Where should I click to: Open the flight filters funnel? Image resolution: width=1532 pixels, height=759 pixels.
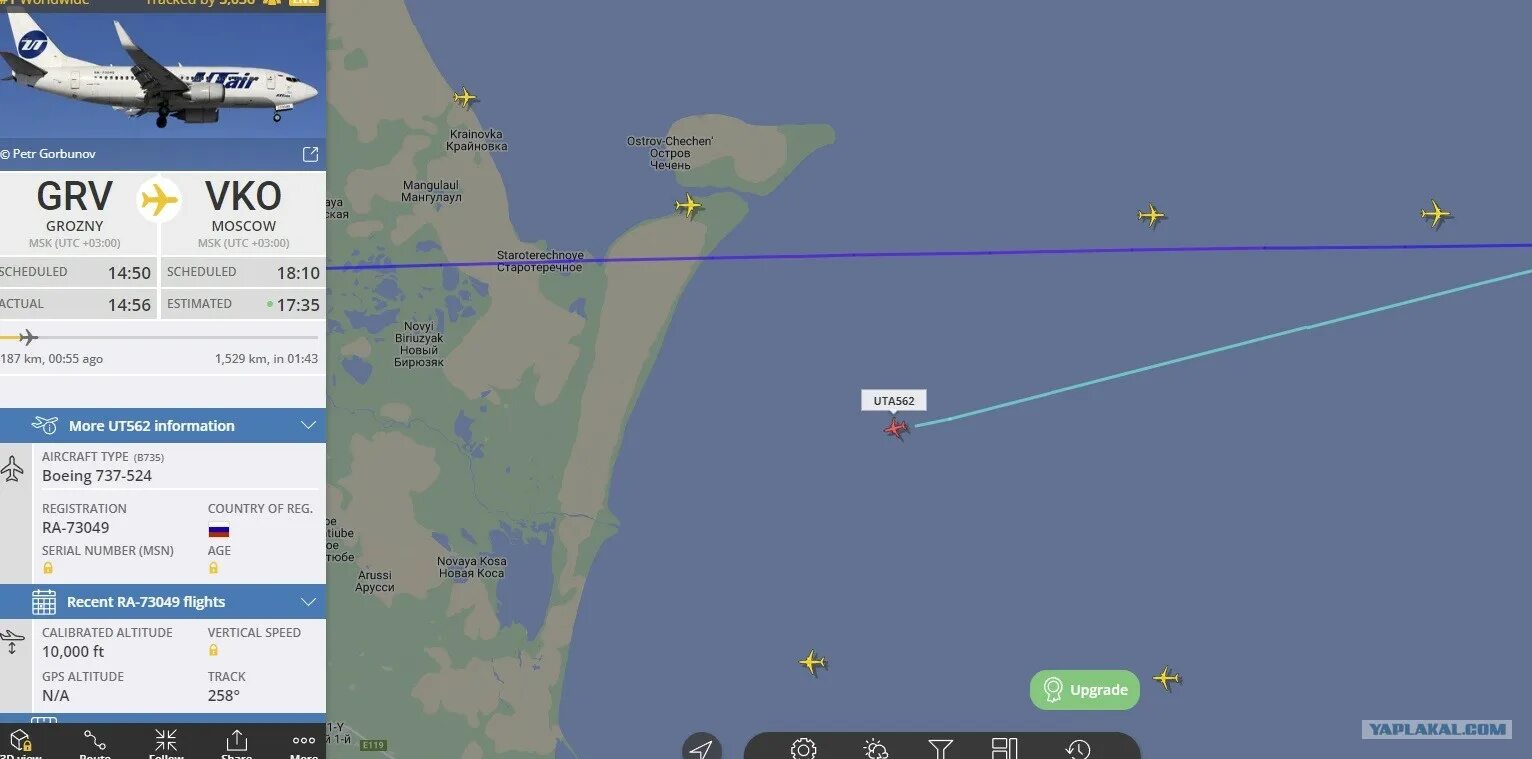pos(941,749)
